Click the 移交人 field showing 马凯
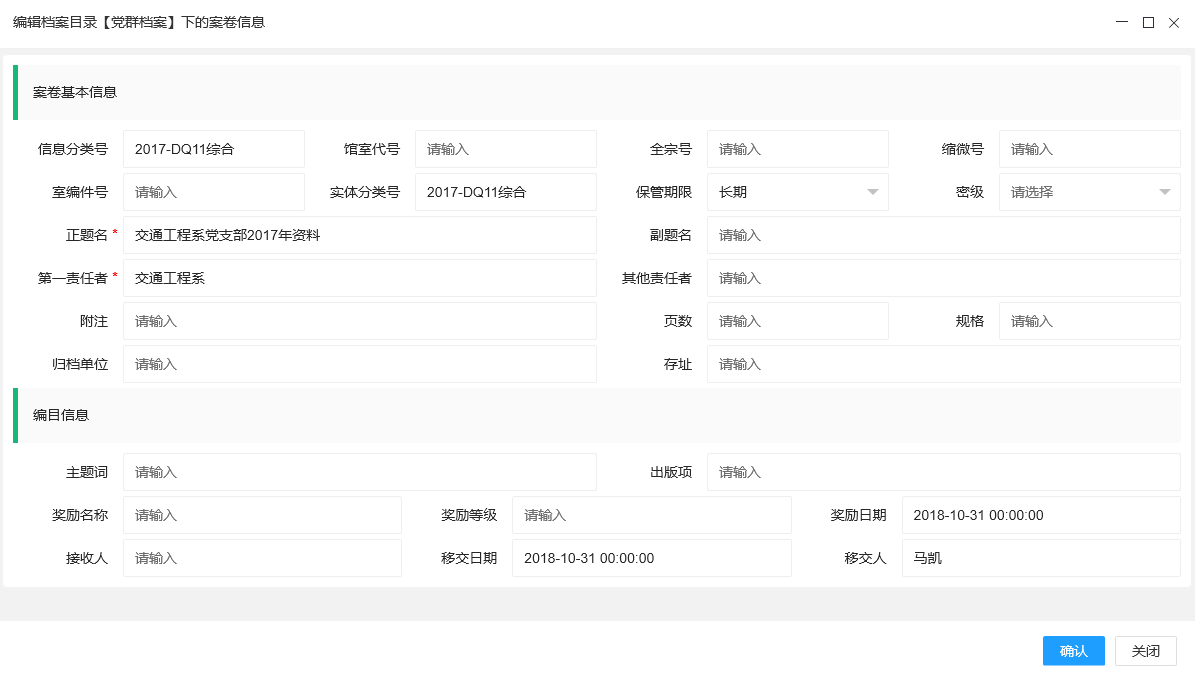The image size is (1195, 675). (x=1041, y=558)
